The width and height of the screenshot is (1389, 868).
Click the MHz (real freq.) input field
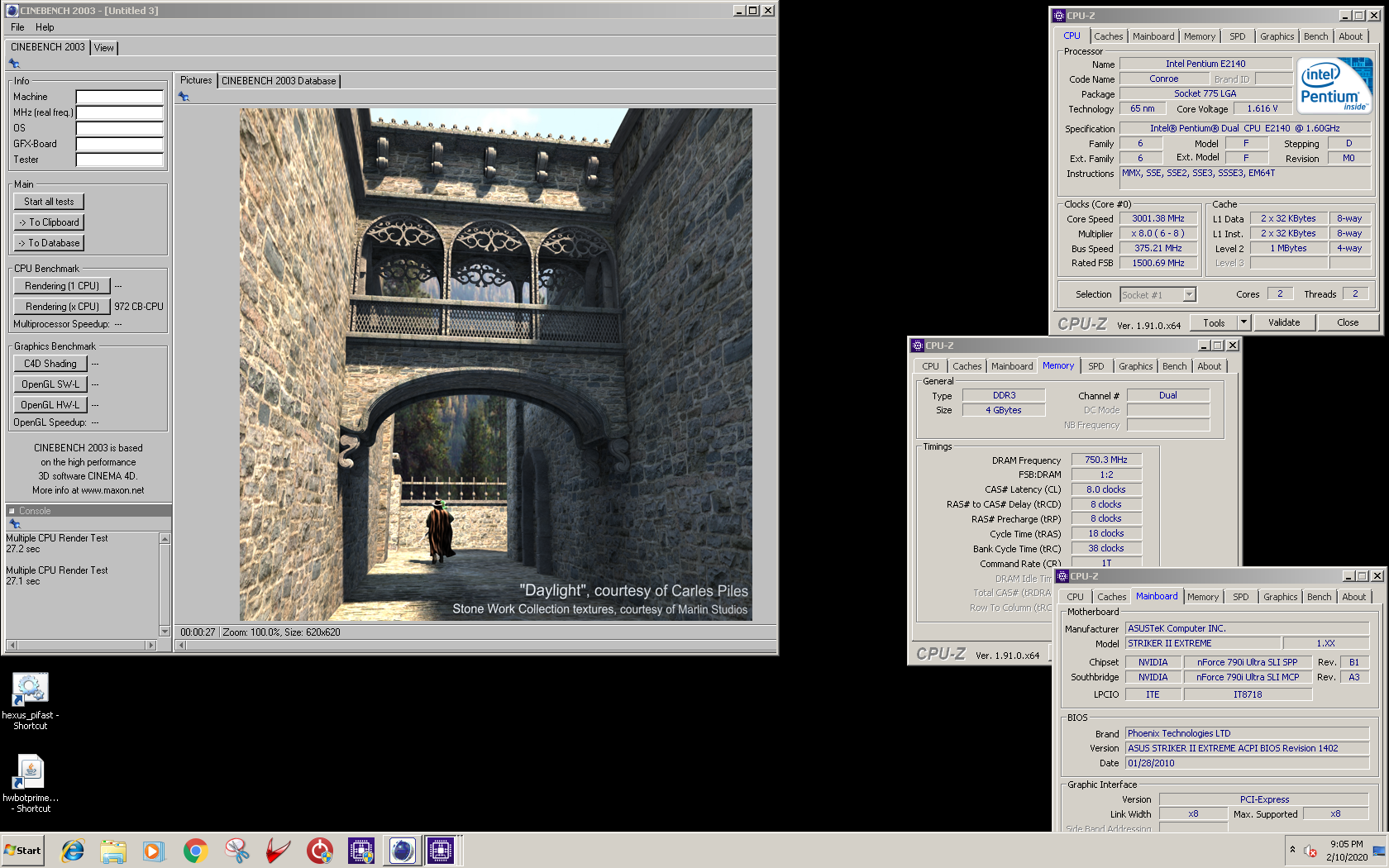pyautogui.click(x=120, y=112)
